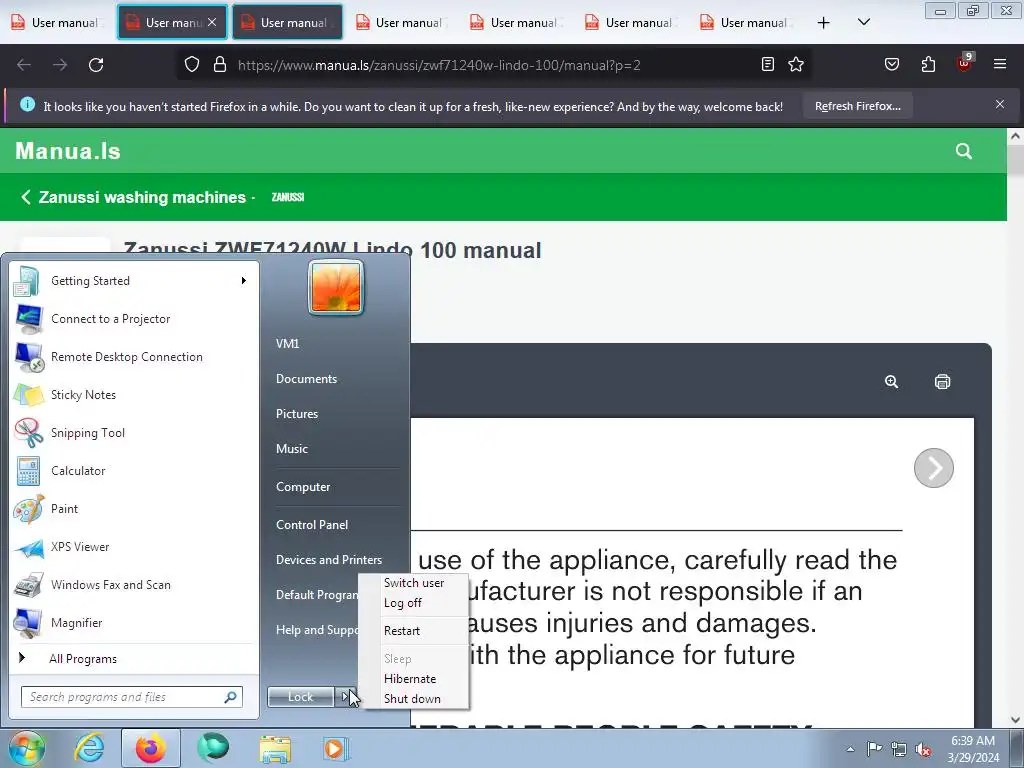
Task: Open Control Panel
Action: (x=312, y=524)
